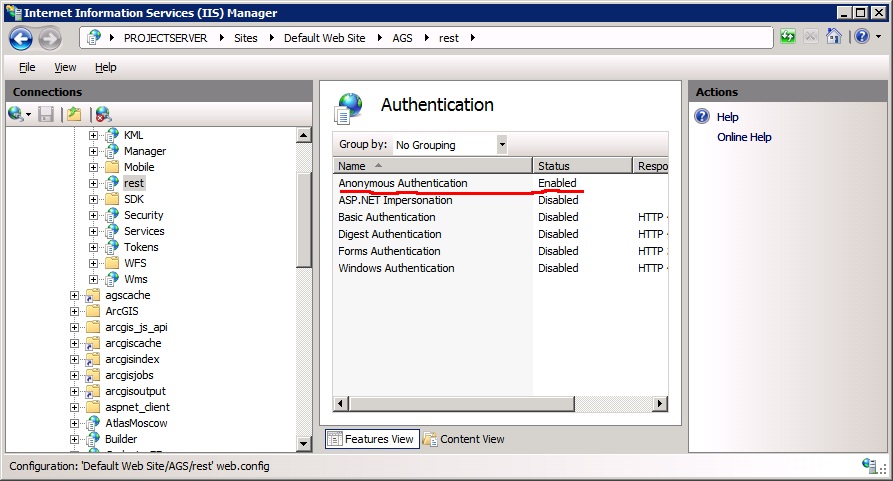The width and height of the screenshot is (893, 481).
Task: Expand the aspnet_client node
Action: click(74, 407)
